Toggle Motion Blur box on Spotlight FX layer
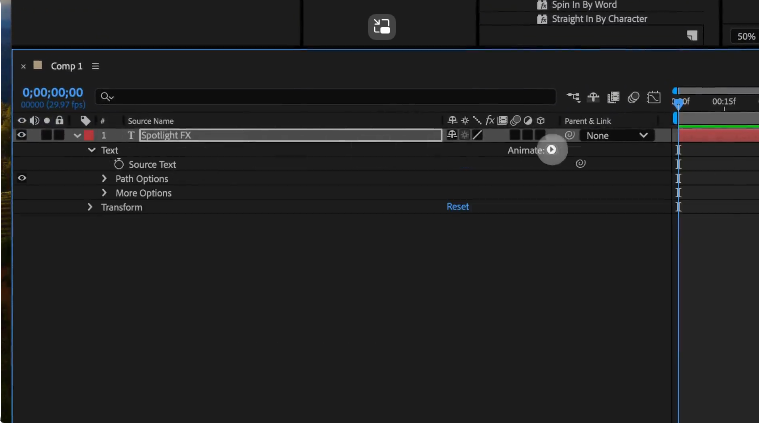Image resolution: width=759 pixels, height=423 pixels. pyautogui.click(x=515, y=135)
